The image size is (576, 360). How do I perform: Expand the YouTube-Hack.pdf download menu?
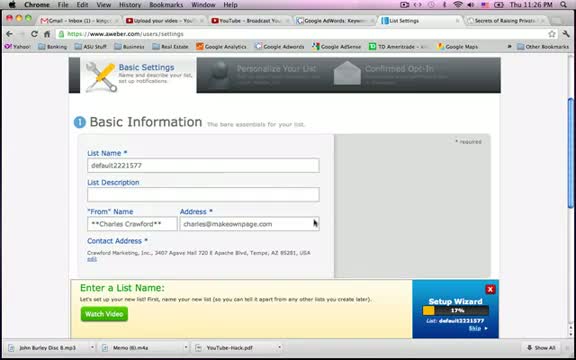(280, 348)
